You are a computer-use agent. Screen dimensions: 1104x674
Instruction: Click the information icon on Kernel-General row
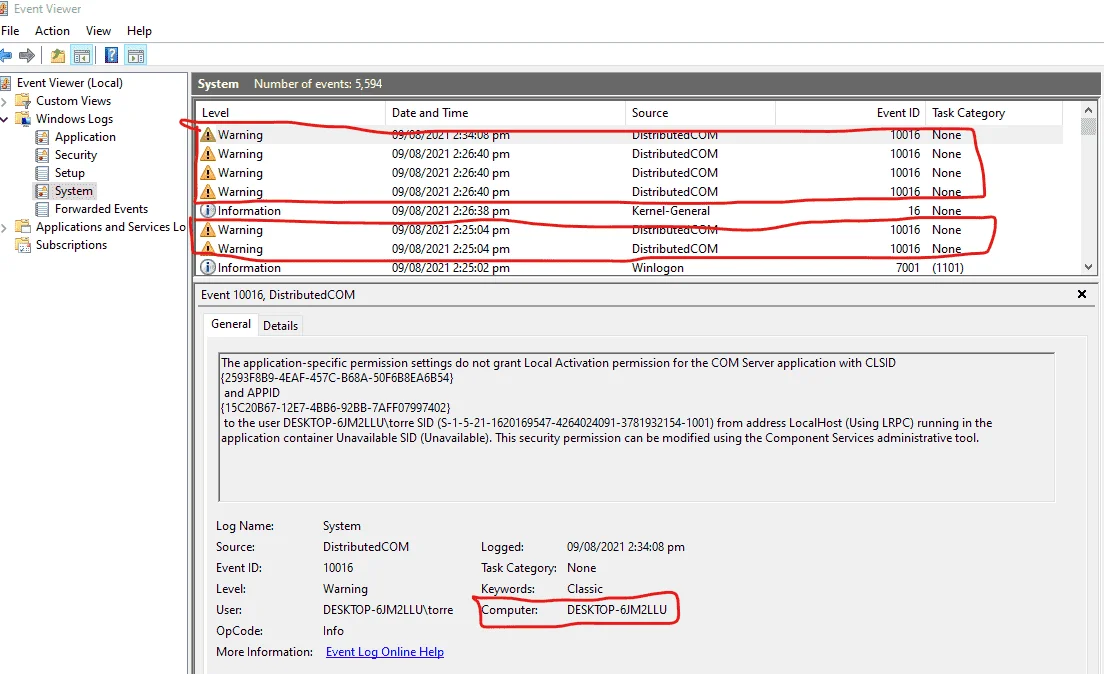click(208, 211)
